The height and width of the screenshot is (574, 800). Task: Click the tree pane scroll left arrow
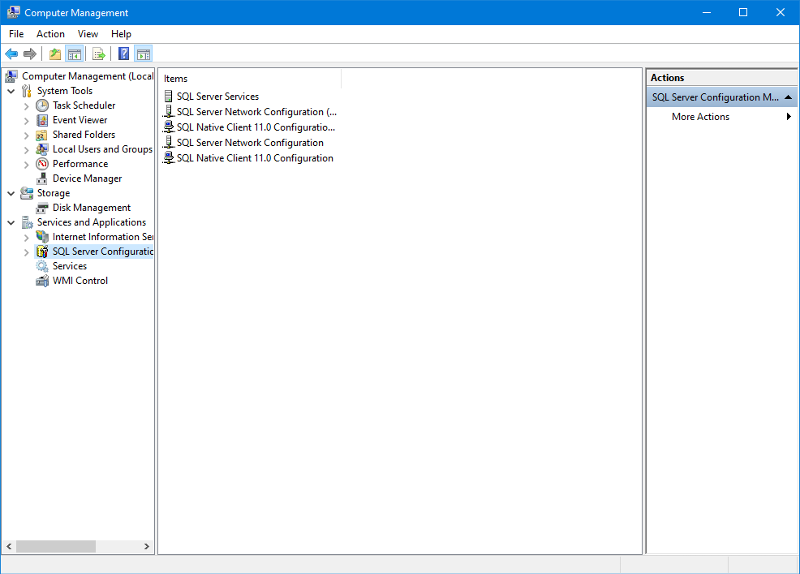[9, 546]
